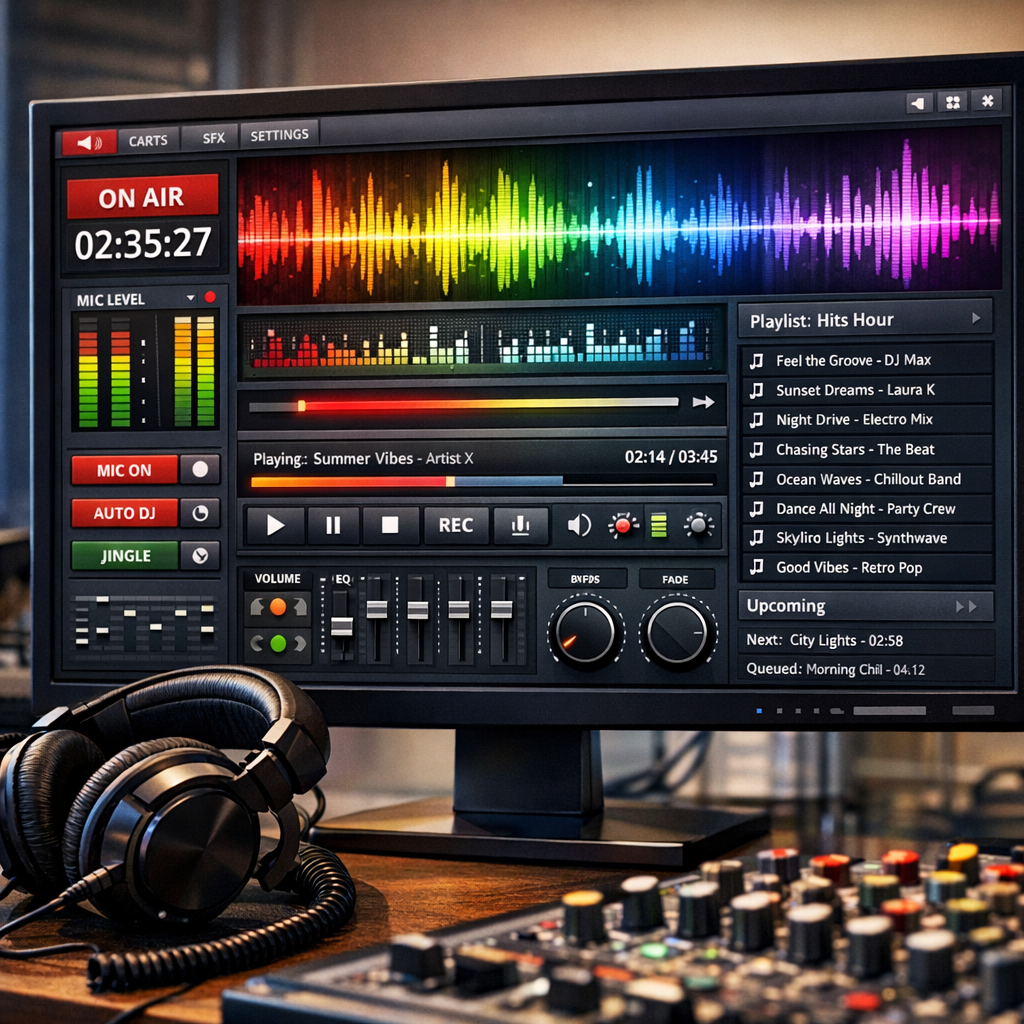The width and height of the screenshot is (1024, 1024).
Task: Toggle the MIC ON button
Action: point(124,470)
